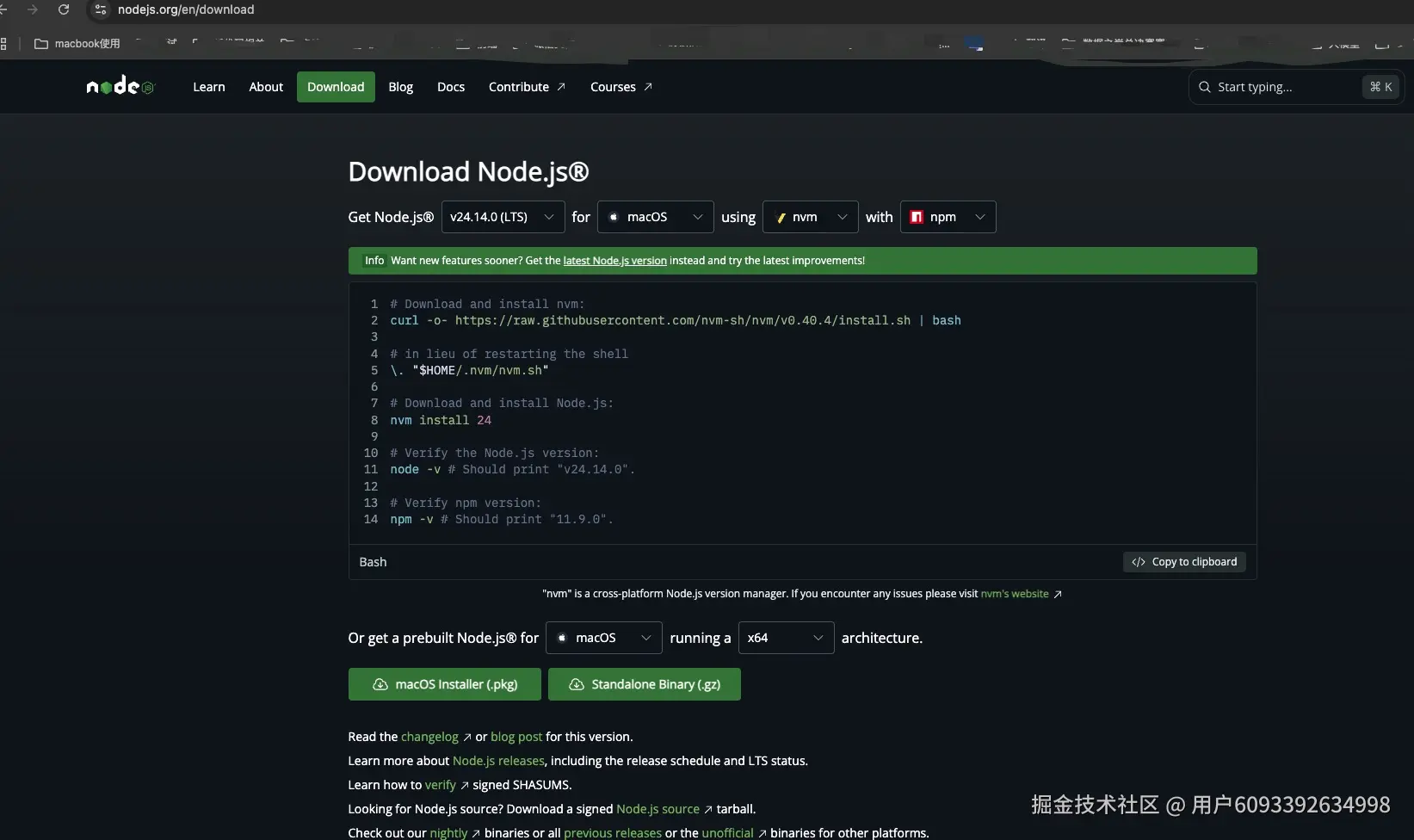Screen dimensions: 1414x840
Task: Go to the About page
Action: 266,87
